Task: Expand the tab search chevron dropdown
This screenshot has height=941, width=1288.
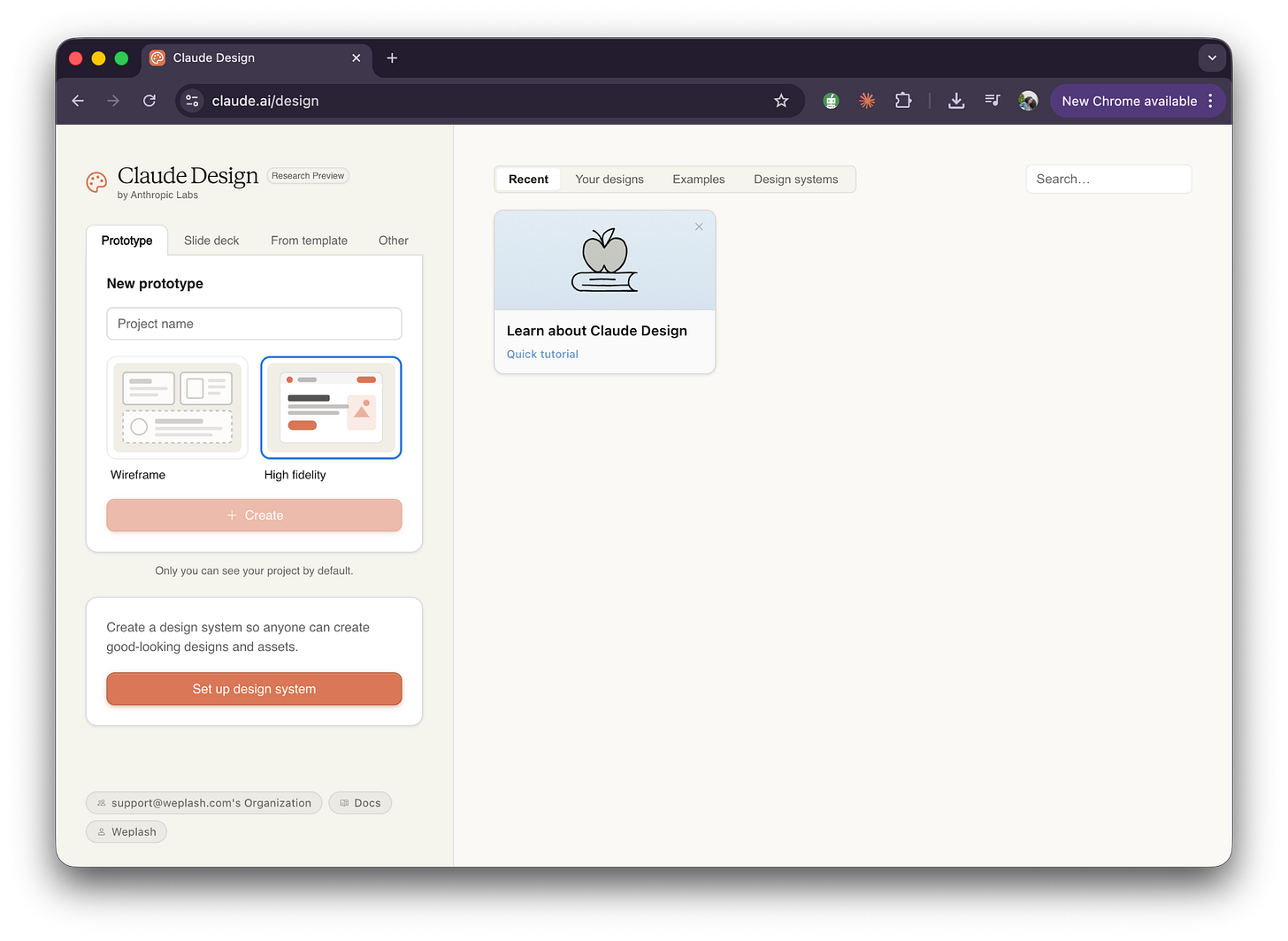Action: (x=1212, y=57)
